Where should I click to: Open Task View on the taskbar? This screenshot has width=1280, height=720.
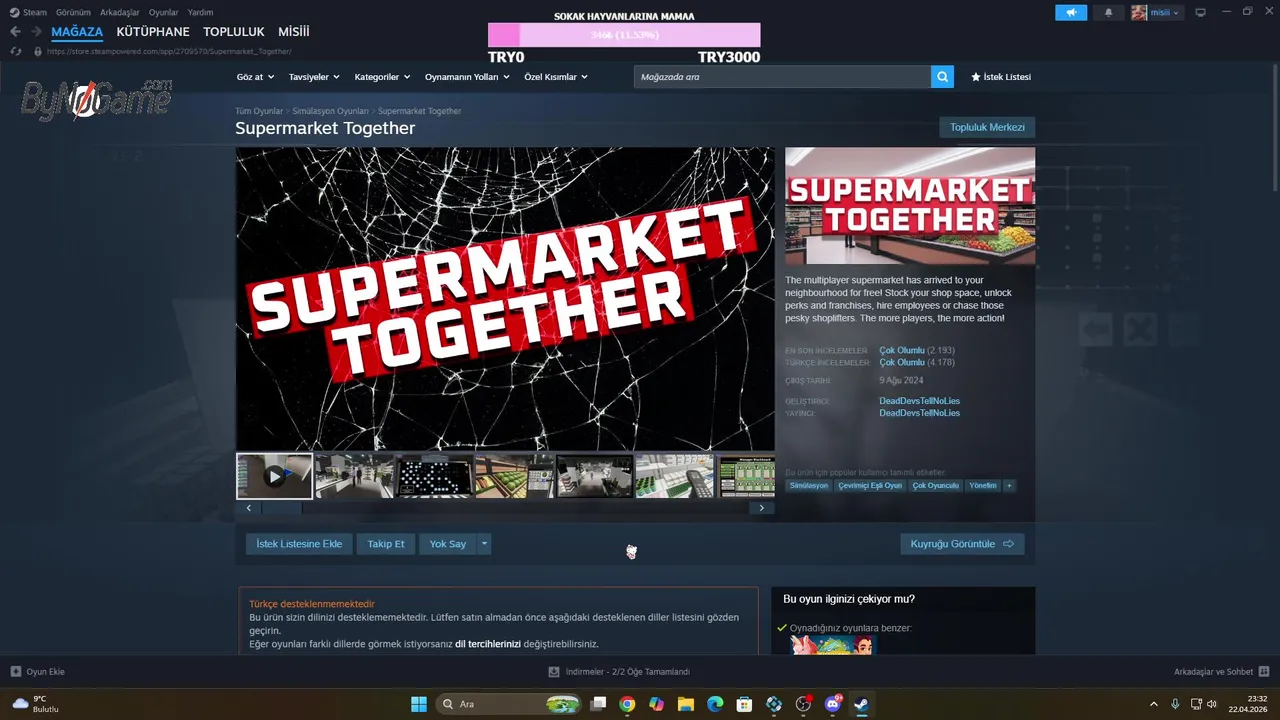click(x=598, y=704)
